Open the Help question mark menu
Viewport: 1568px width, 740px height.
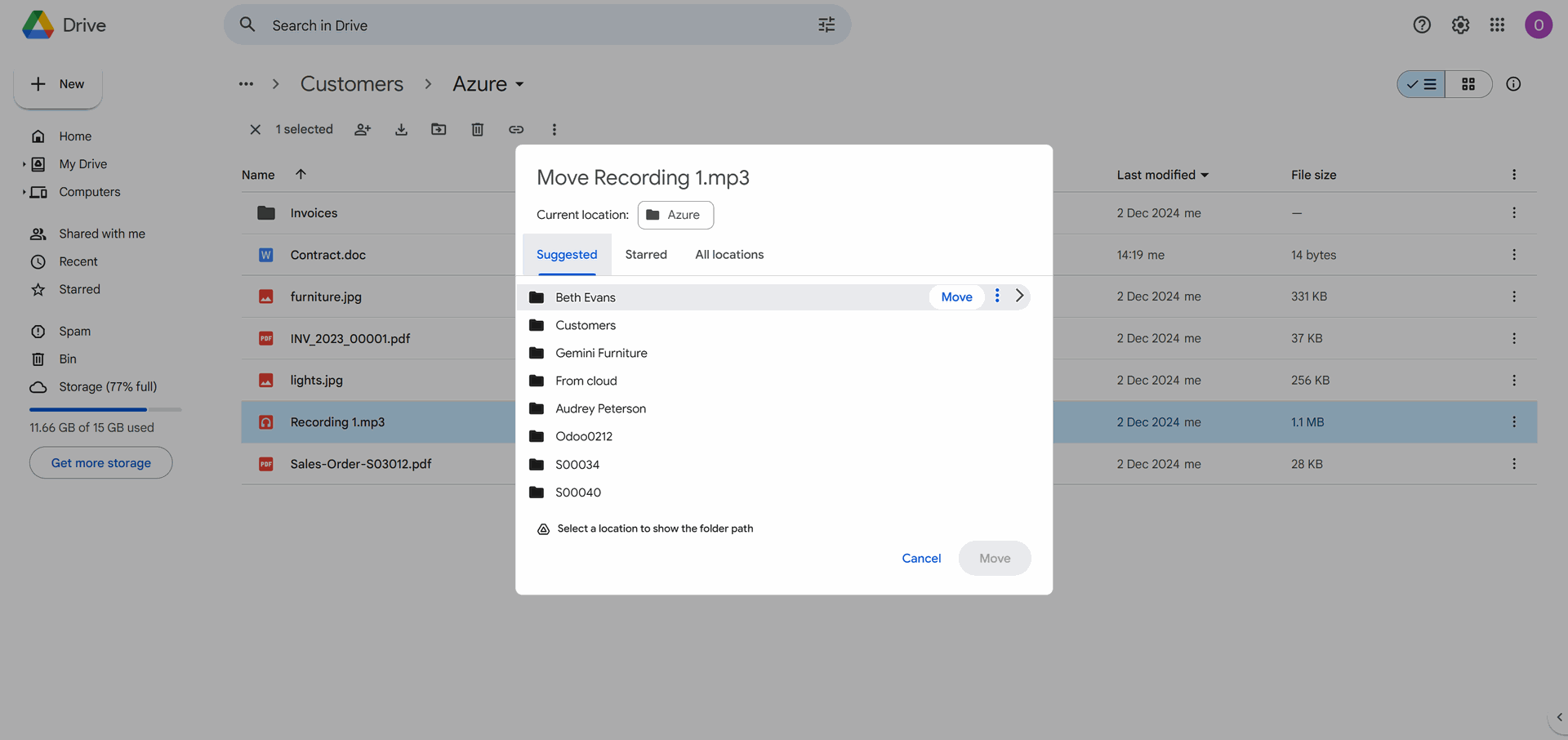[1422, 25]
